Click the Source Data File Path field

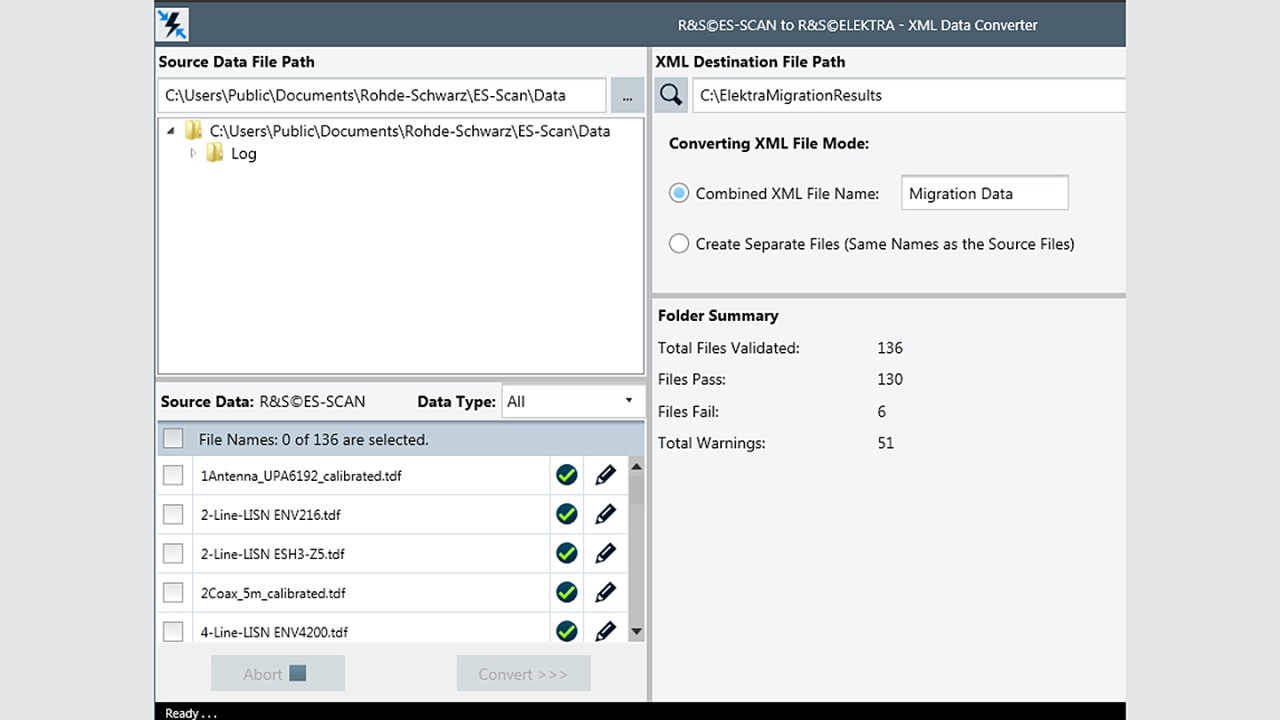(x=382, y=96)
